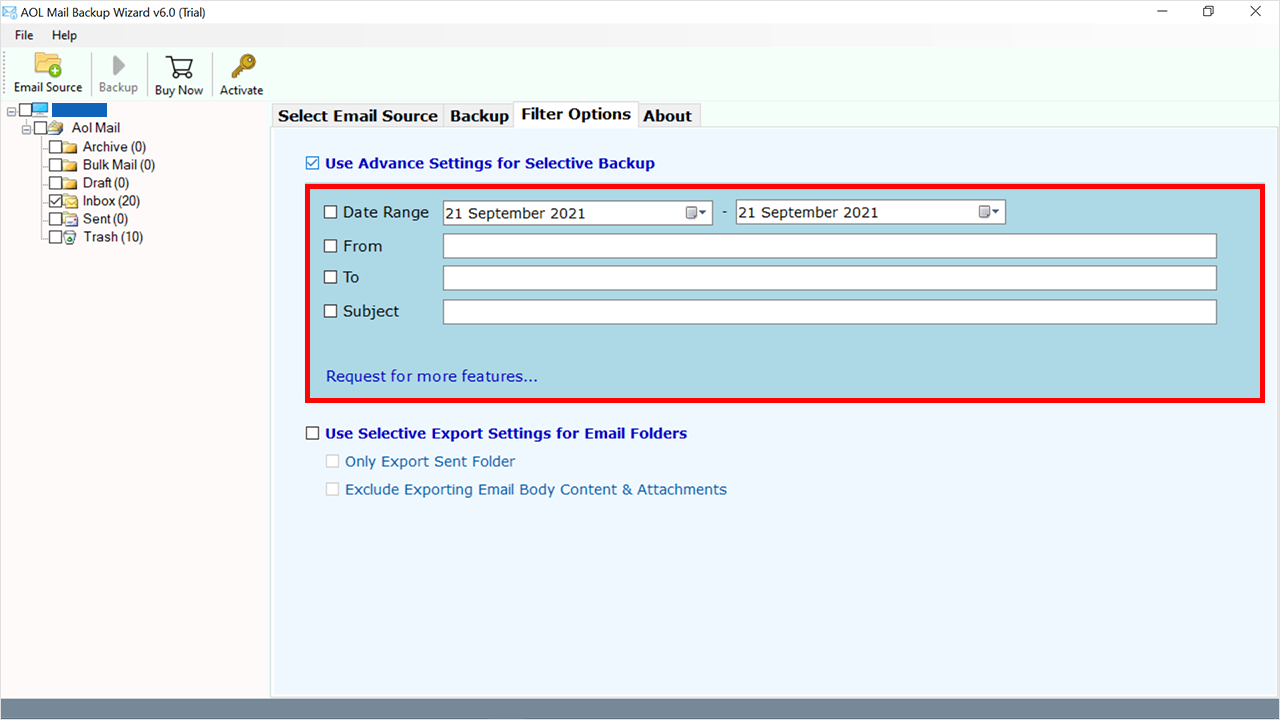
Task: Click the Bulk Mail folder icon
Action: [x=70, y=165]
